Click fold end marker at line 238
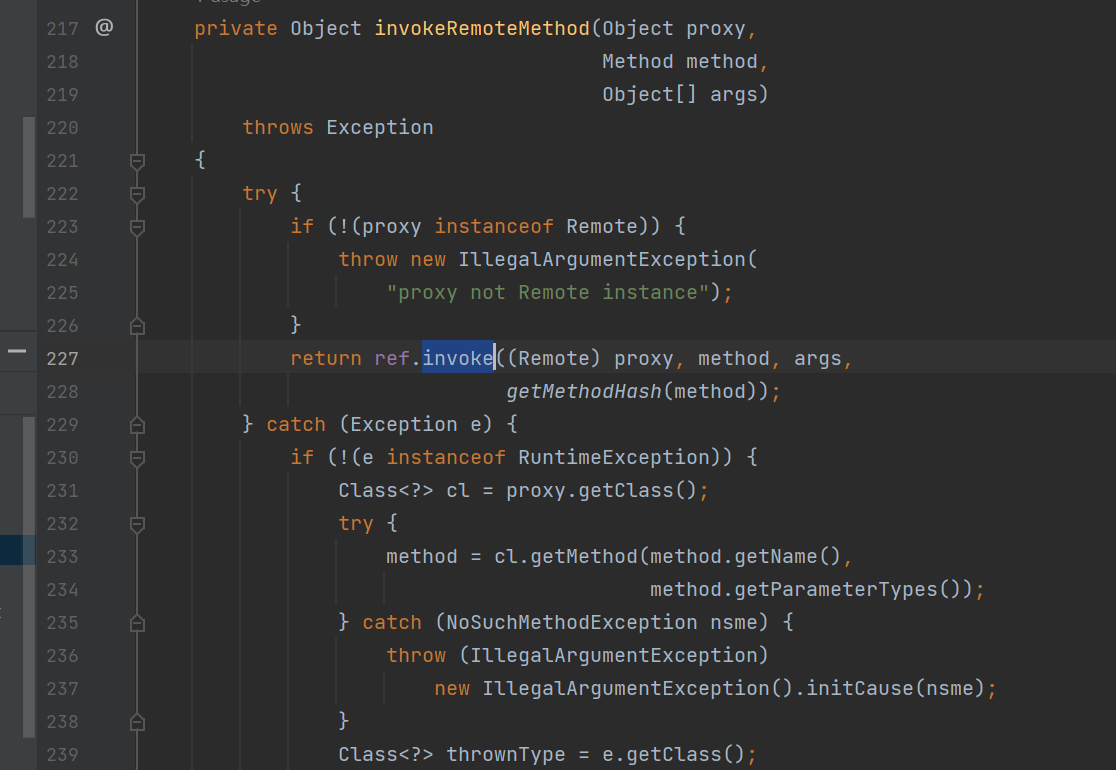1116x770 pixels. pyautogui.click(x=137, y=722)
